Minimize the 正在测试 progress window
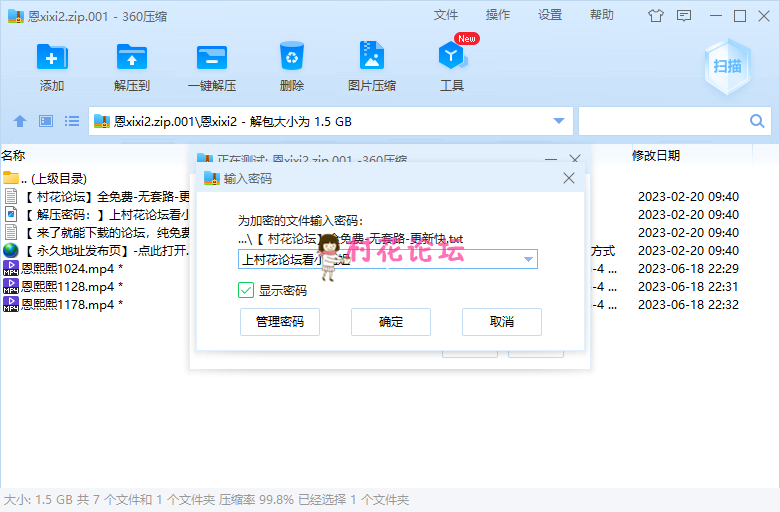Screen dimensions: 780x512 pyautogui.click(x=551, y=159)
